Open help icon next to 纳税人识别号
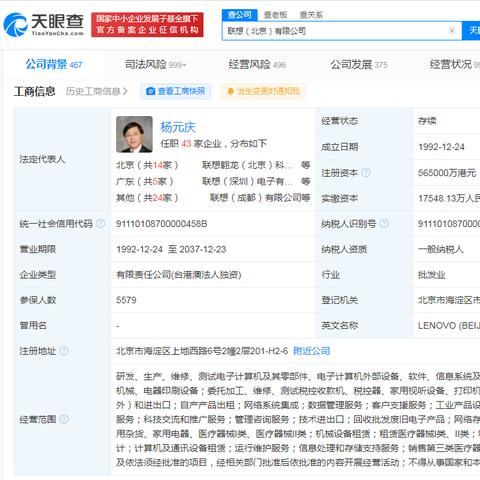The image size is (480, 480). [384, 224]
